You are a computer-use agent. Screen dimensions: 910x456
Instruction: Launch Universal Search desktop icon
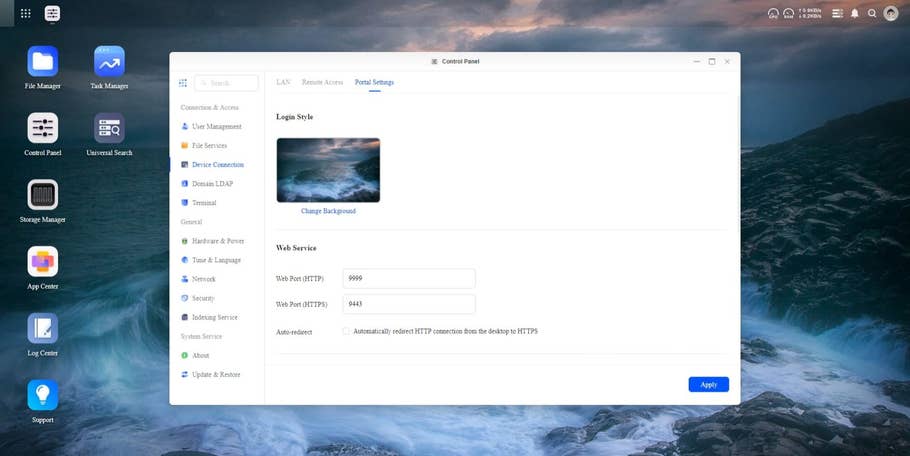click(109, 129)
